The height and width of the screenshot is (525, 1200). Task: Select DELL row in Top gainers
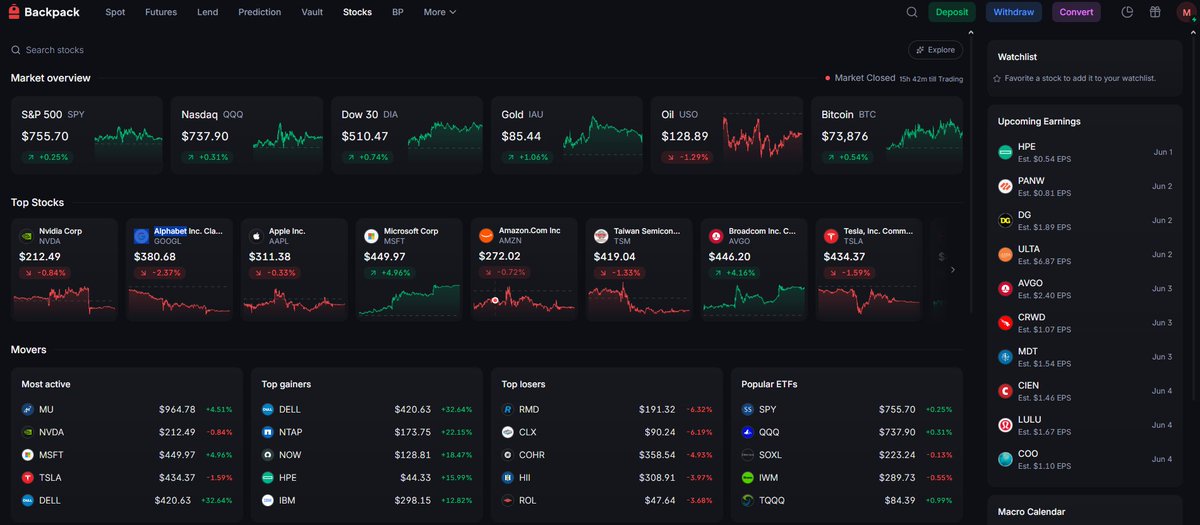(x=367, y=409)
